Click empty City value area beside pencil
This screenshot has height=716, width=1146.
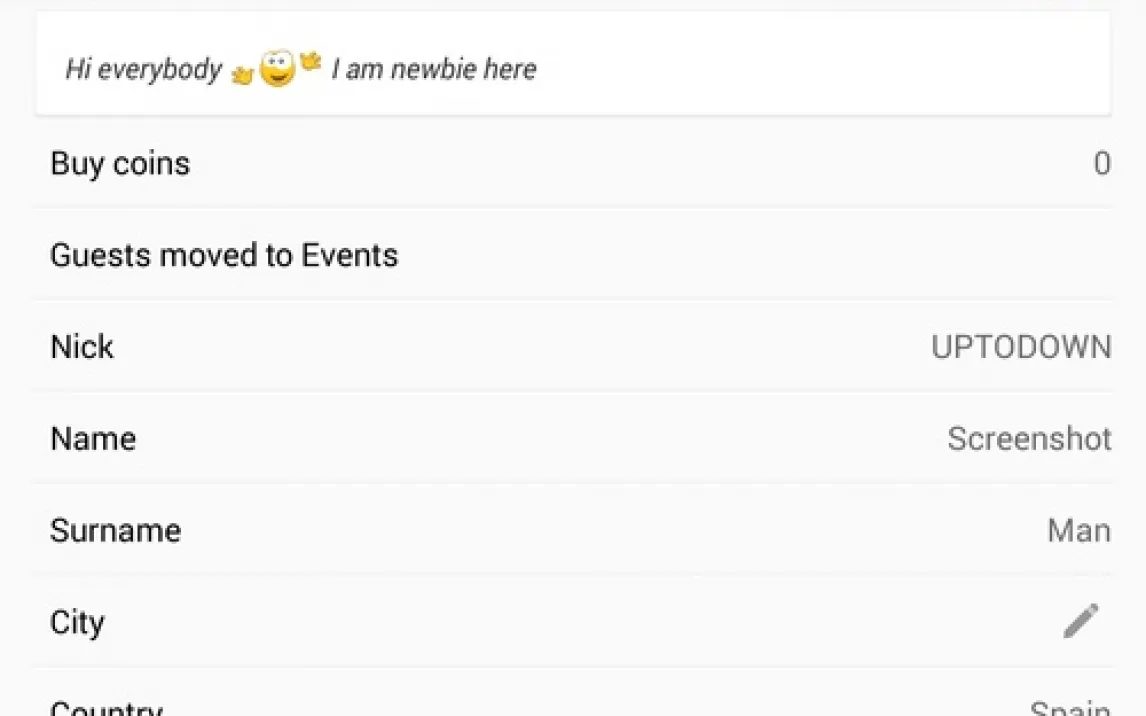900,622
